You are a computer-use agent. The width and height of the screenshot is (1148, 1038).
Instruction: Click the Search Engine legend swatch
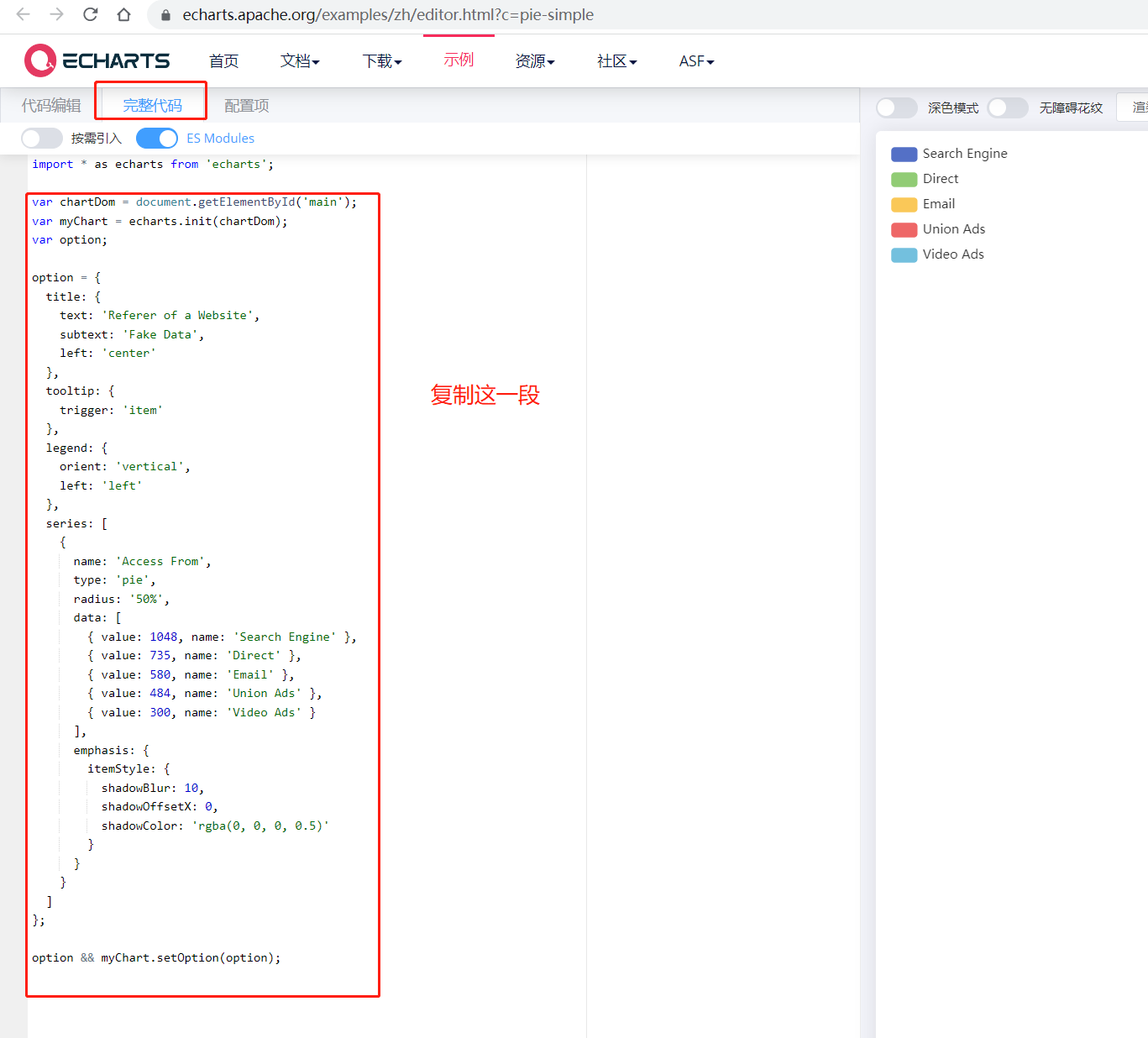point(904,154)
